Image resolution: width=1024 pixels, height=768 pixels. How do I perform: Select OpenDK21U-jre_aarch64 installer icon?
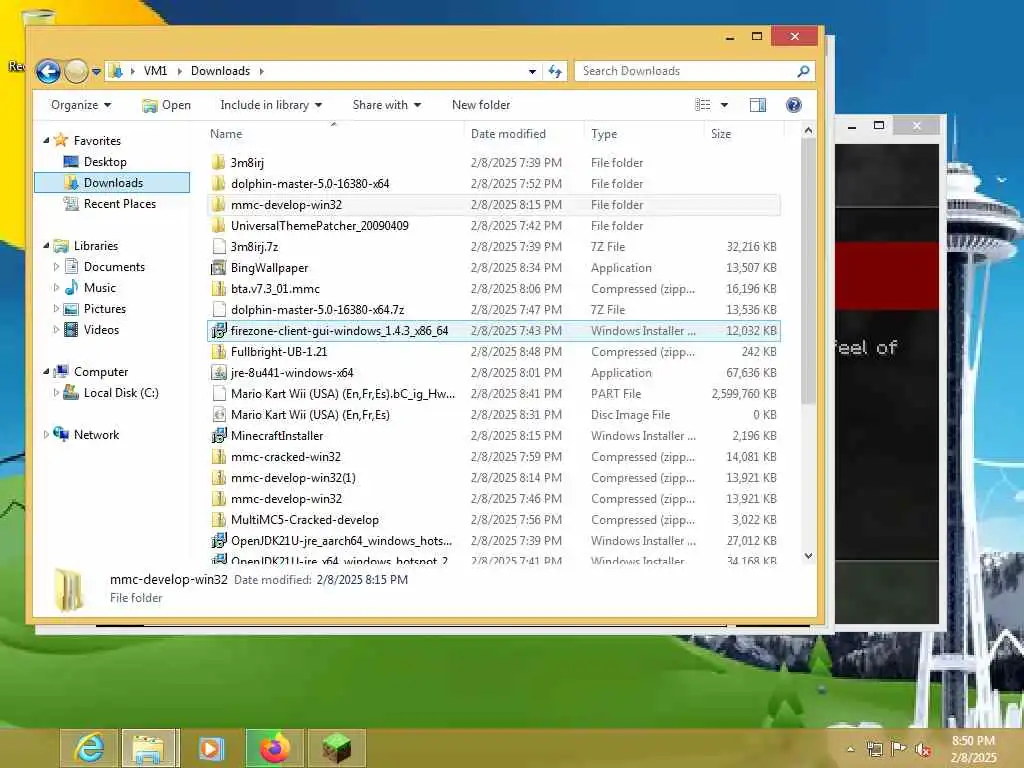tap(219, 541)
